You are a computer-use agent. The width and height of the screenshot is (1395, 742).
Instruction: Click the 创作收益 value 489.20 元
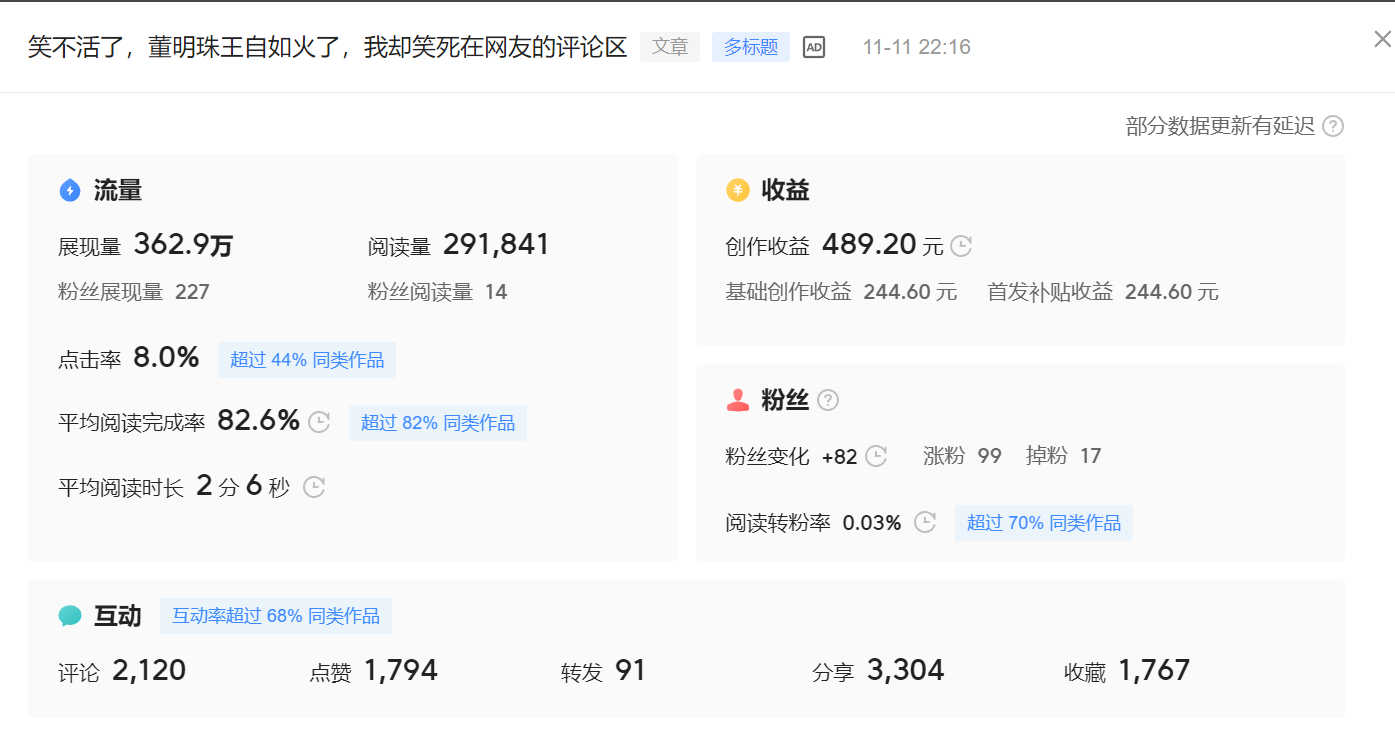pyautogui.click(x=883, y=245)
